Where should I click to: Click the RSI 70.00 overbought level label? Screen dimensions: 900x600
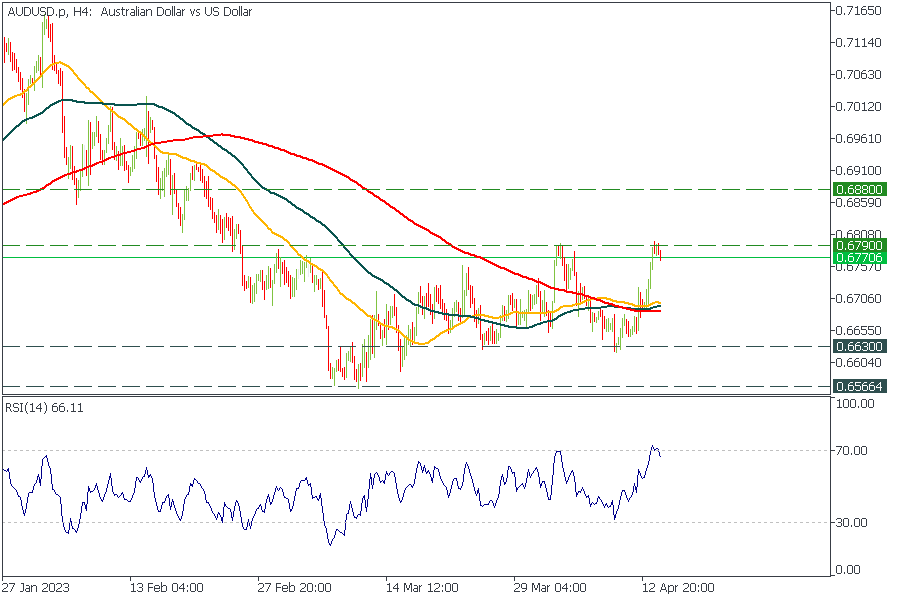click(x=853, y=451)
